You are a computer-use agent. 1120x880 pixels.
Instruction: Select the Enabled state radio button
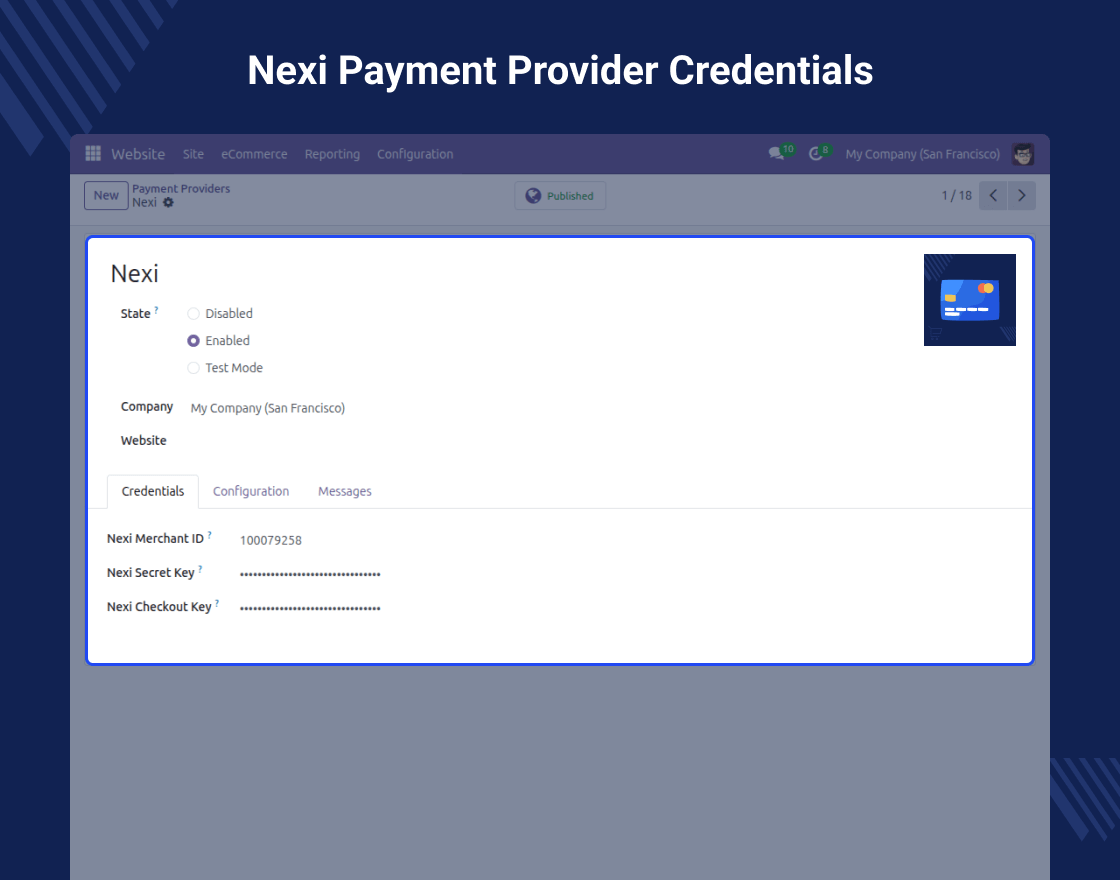[x=193, y=341]
